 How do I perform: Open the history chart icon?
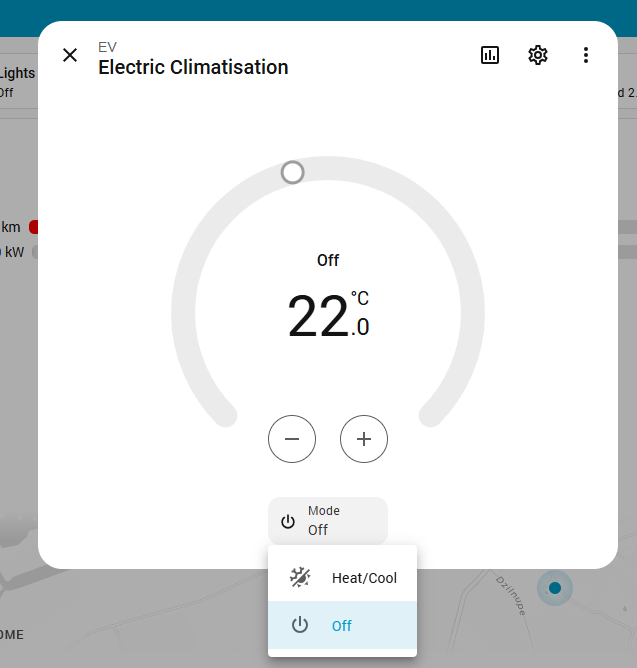pyautogui.click(x=490, y=55)
